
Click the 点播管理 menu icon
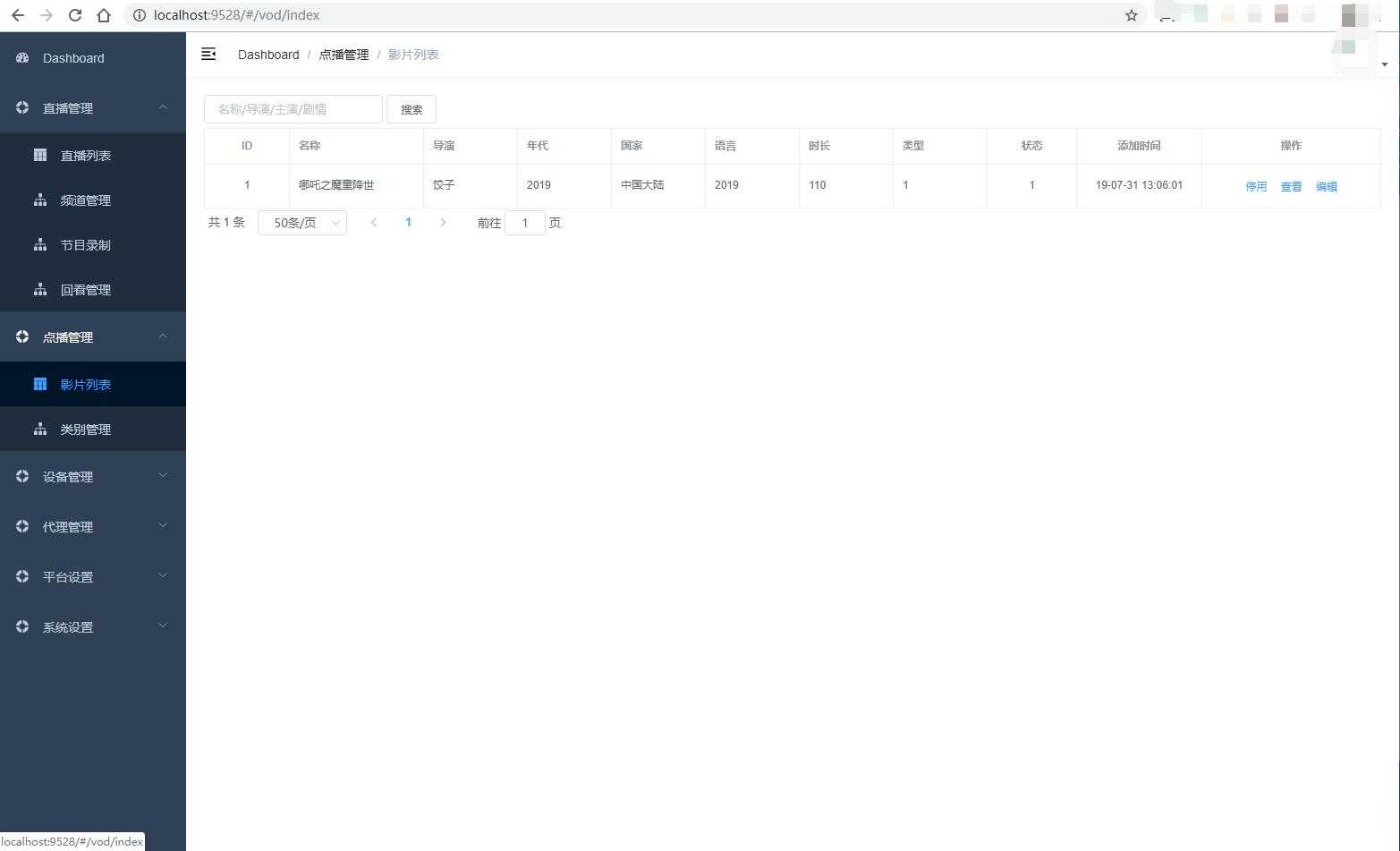[22, 336]
